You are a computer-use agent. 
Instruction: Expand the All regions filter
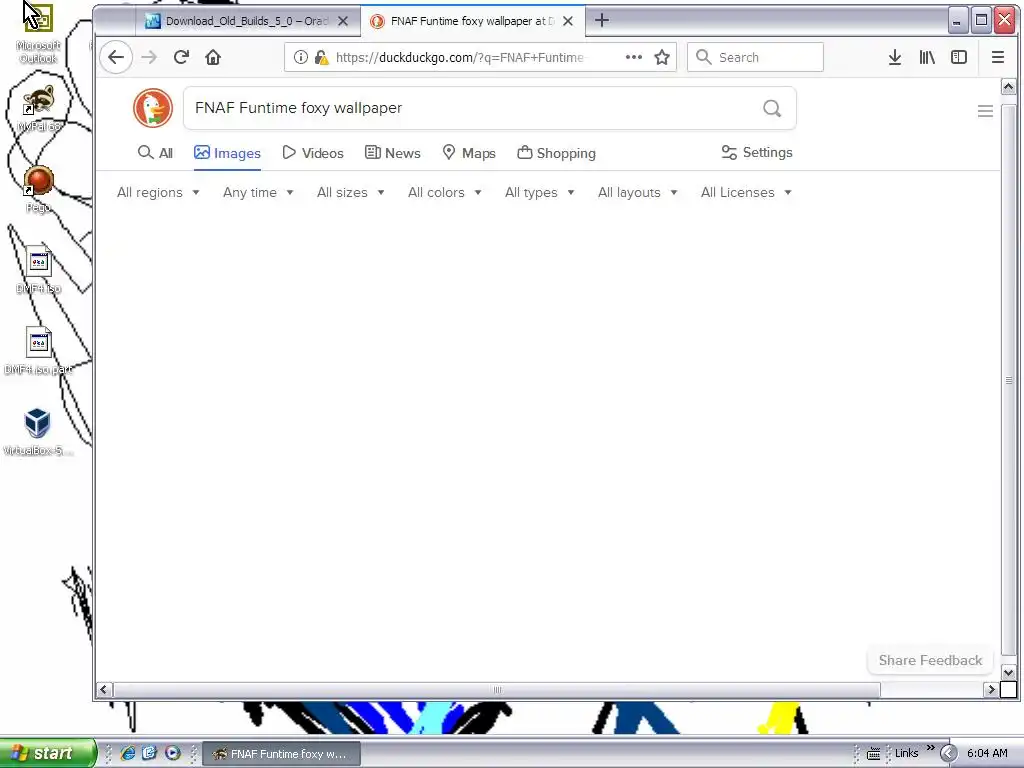(158, 193)
